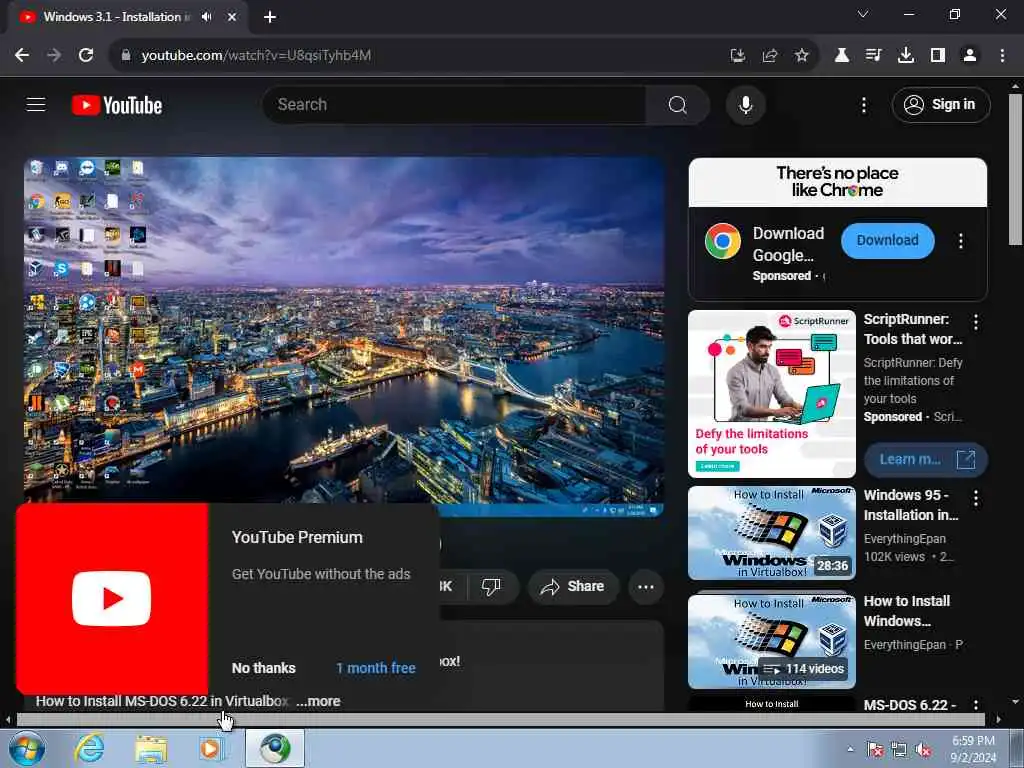Click the Action Center flag tray icon
Screen dimensions: 1024x768
click(x=875, y=750)
